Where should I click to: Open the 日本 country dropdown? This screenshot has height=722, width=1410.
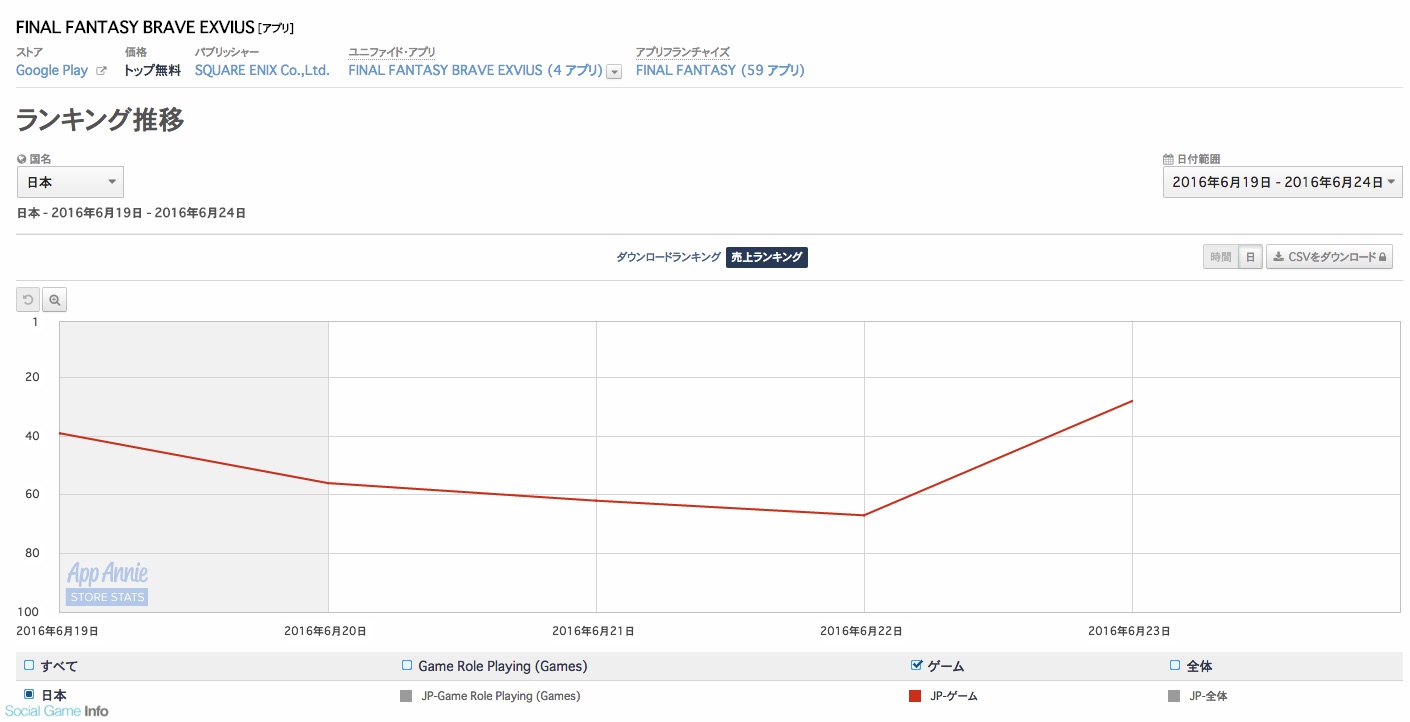70,183
